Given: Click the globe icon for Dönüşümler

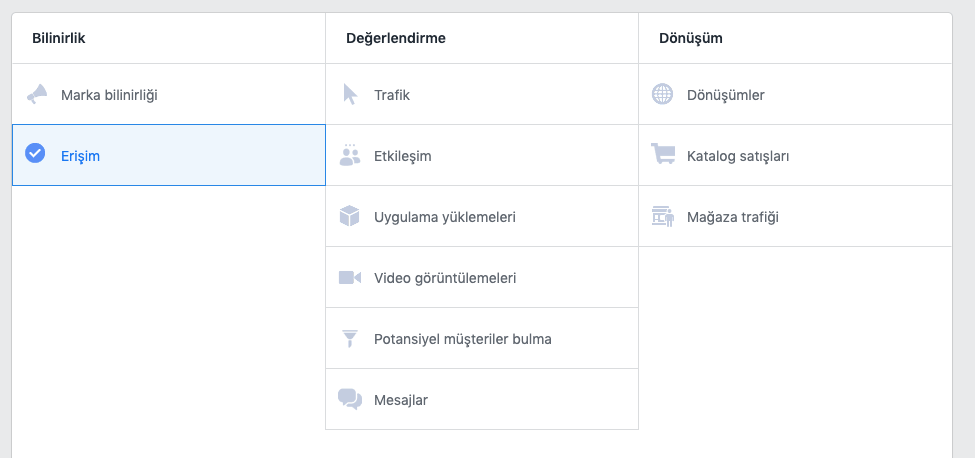Looking at the screenshot, I should click(662, 94).
